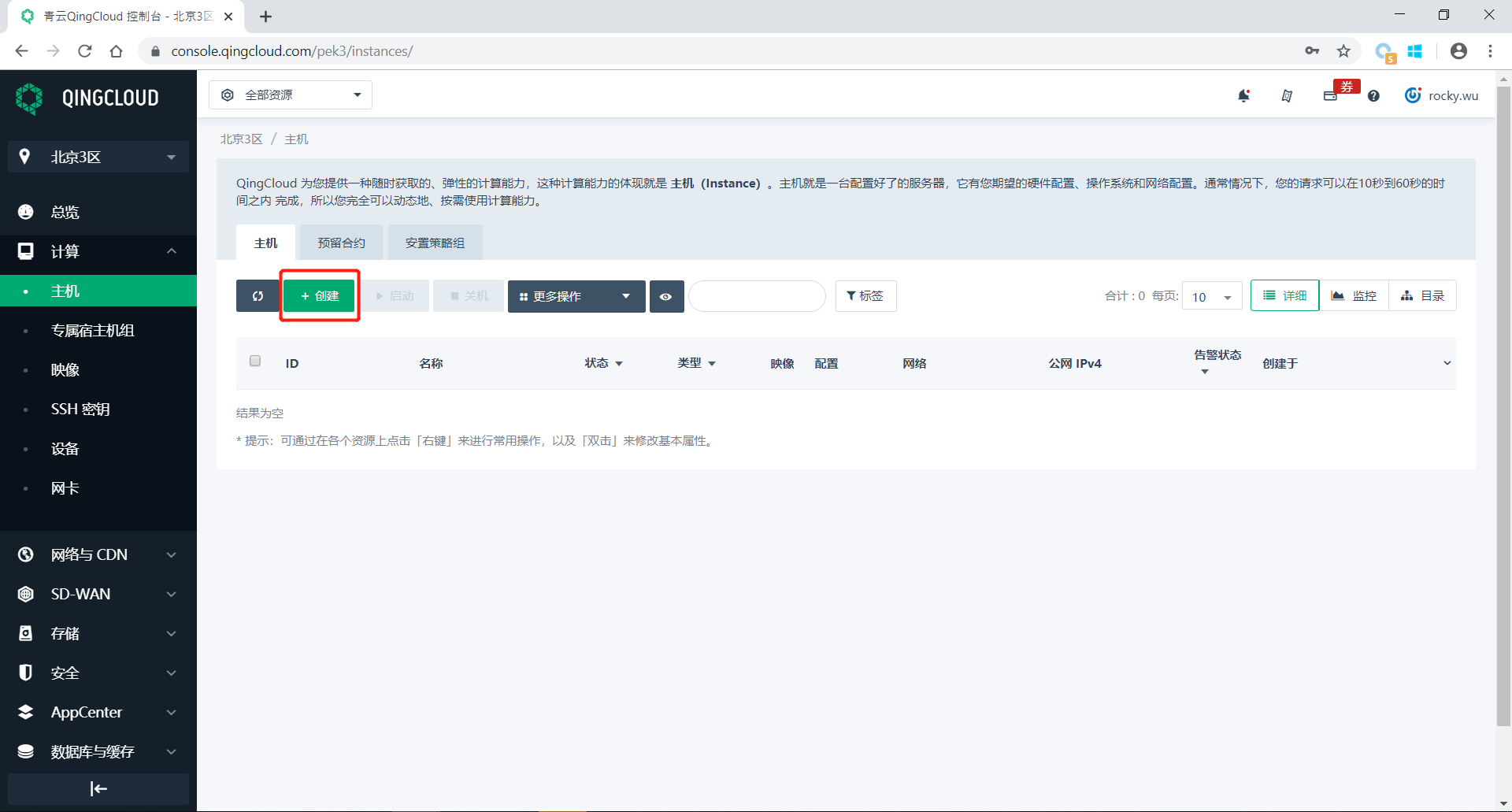Switch to the 安置策略组 tab
Image resolution: width=1512 pixels, height=812 pixels.
435,243
